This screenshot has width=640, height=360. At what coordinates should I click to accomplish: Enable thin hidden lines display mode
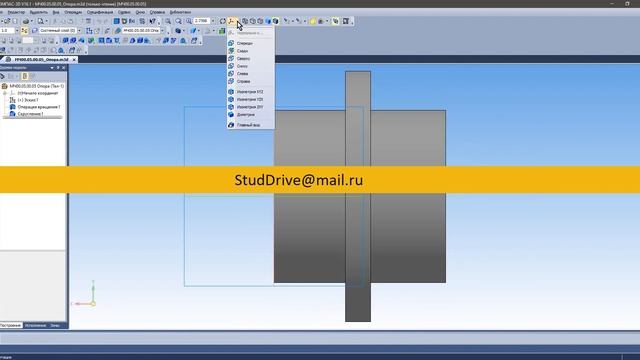[x=260, y=21]
